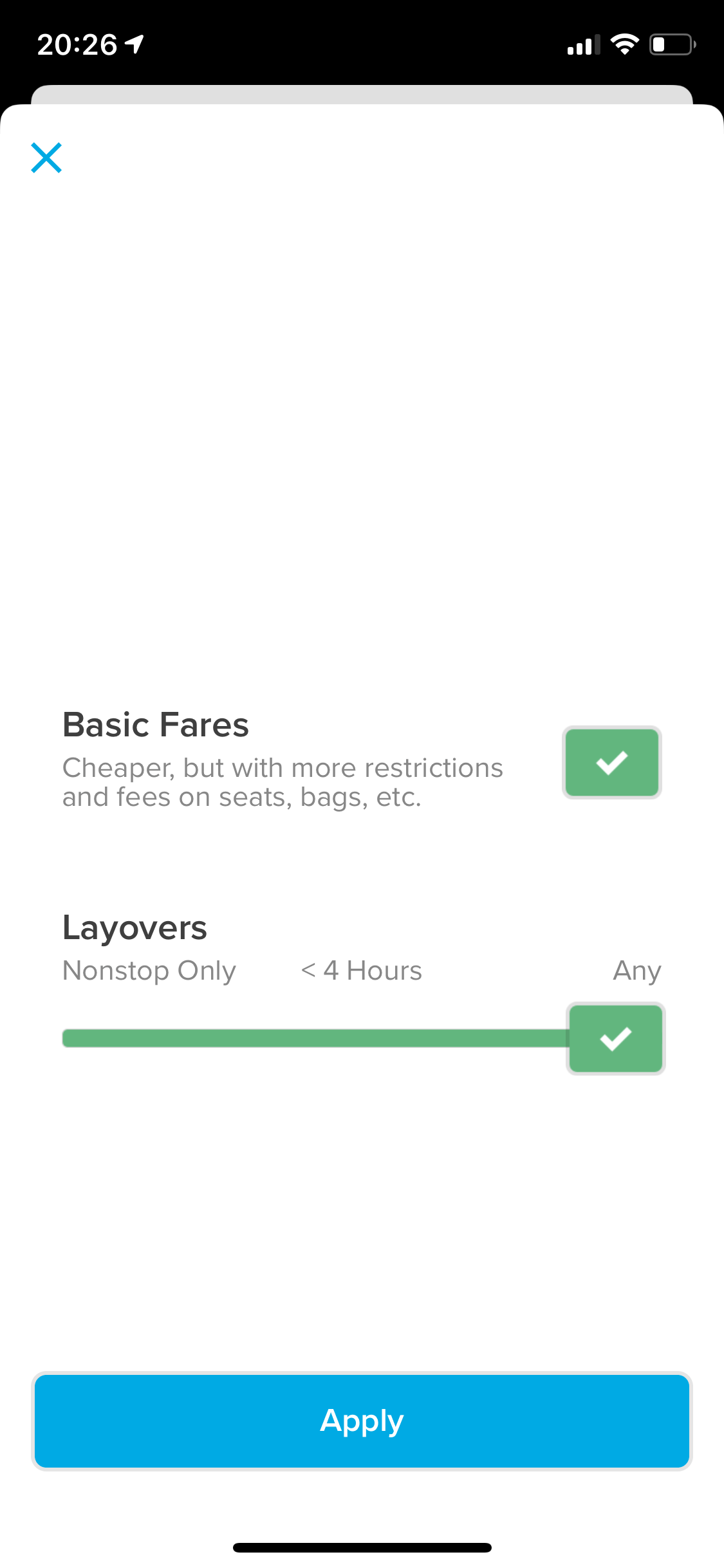Image resolution: width=724 pixels, height=1568 pixels.
Task: Click the Layovers slider handle checkmark
Action: [x=615, y=1038]
